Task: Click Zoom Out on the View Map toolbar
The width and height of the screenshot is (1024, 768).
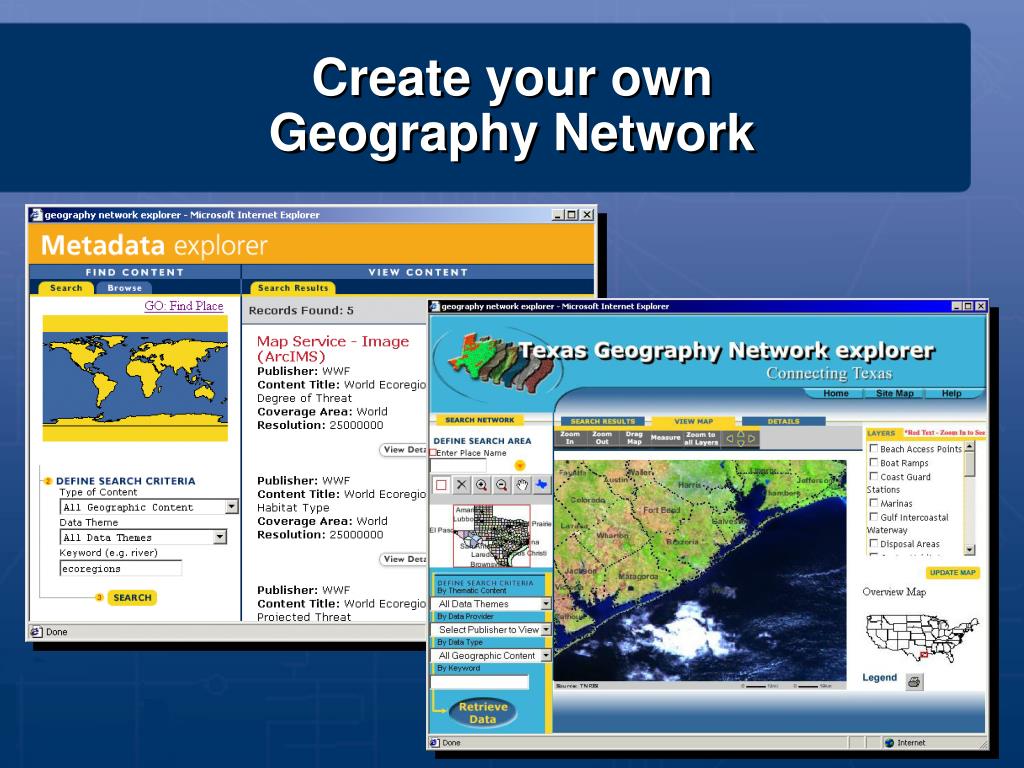Action: pos(601,438)
